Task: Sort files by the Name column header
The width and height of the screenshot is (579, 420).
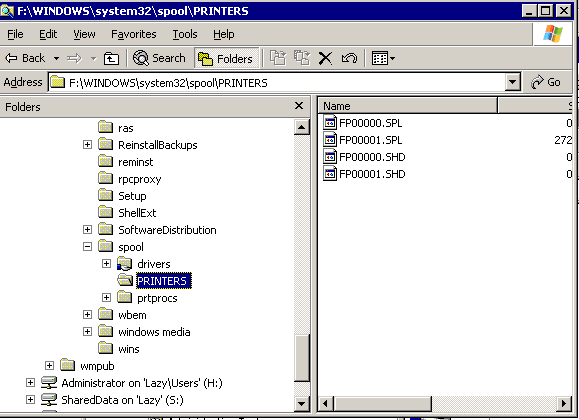Action: coord(408,106)
